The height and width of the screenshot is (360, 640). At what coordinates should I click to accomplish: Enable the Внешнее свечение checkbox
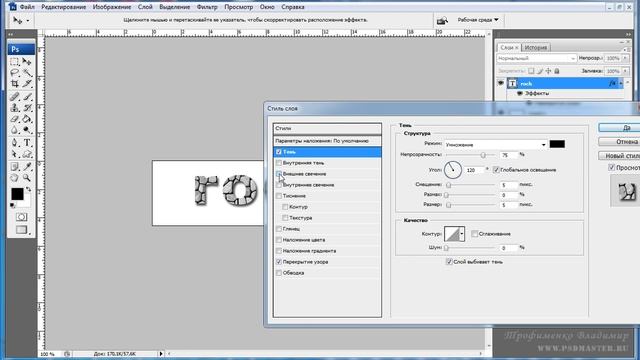pos(279,174)
